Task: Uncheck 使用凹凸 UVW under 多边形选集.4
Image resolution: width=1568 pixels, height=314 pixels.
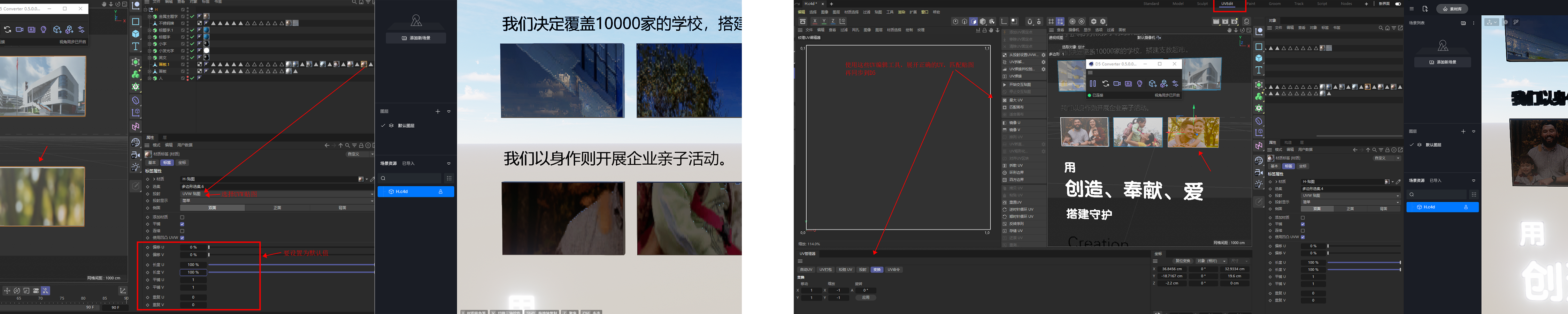Action: point(1302,237)
